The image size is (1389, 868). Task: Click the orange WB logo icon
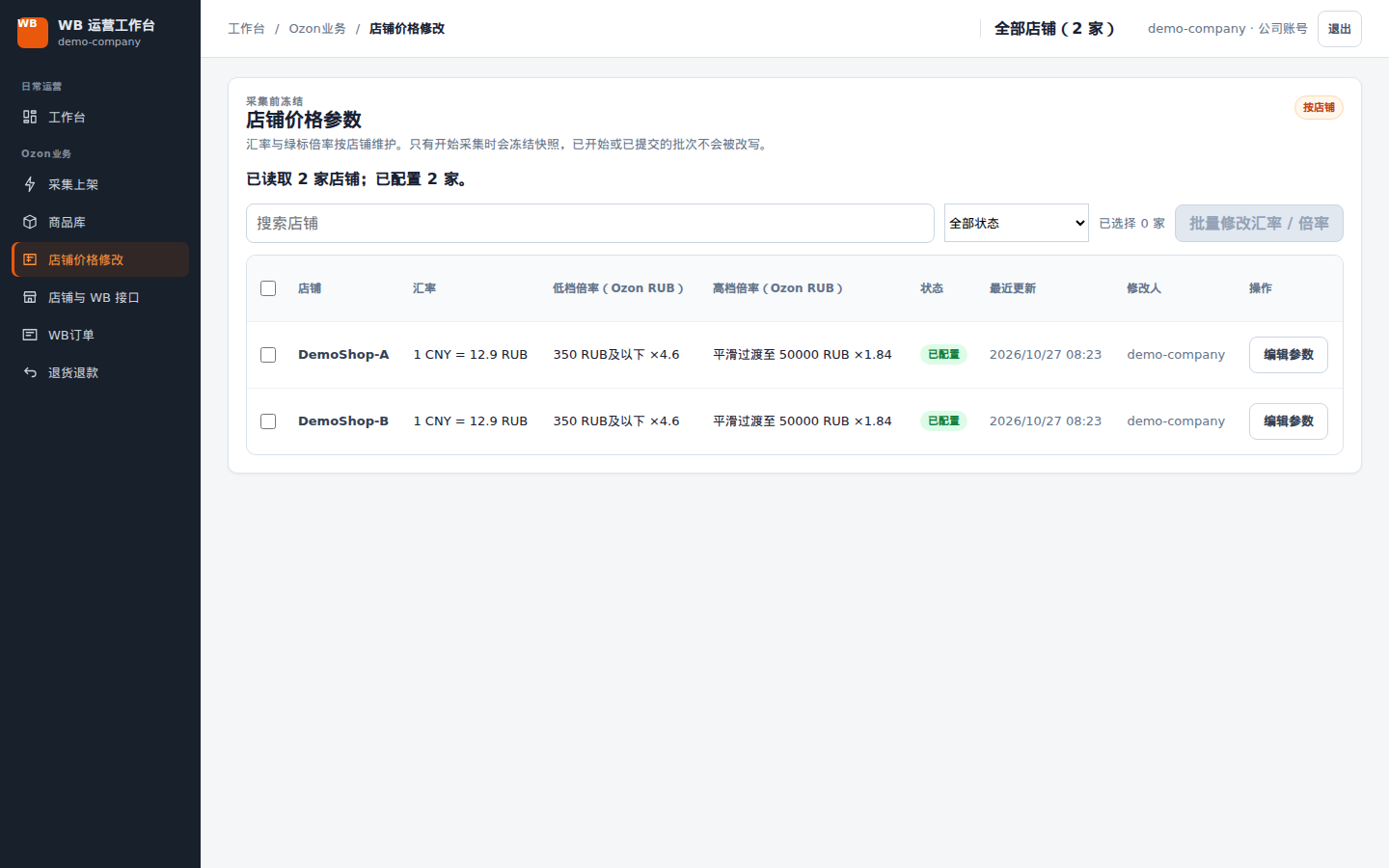pos(33,33)
